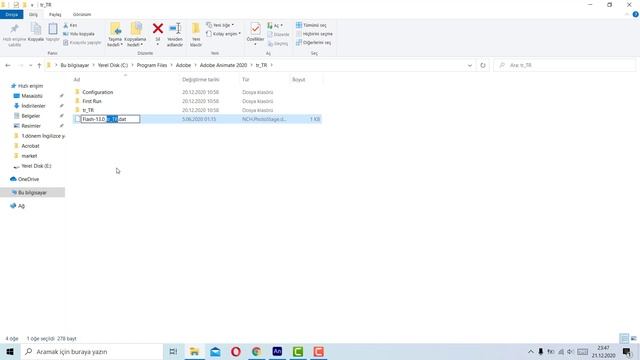The width and height of the screenshot is (640, 360).
Task: Sort by the Ad column header
Action: coord(77,80)
